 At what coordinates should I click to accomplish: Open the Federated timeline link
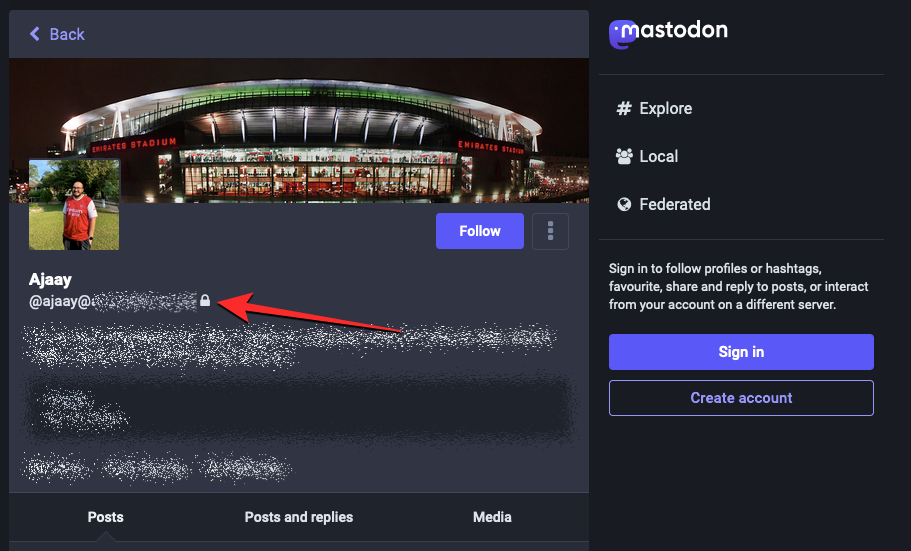[675, 205]
